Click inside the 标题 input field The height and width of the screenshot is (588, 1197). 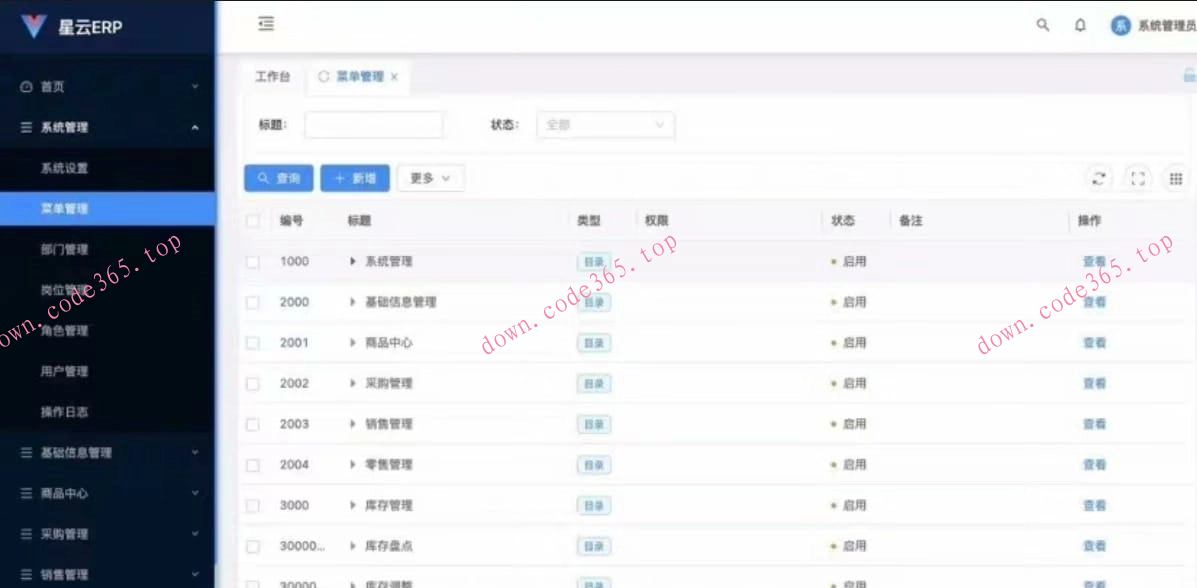tap(373, 124)
